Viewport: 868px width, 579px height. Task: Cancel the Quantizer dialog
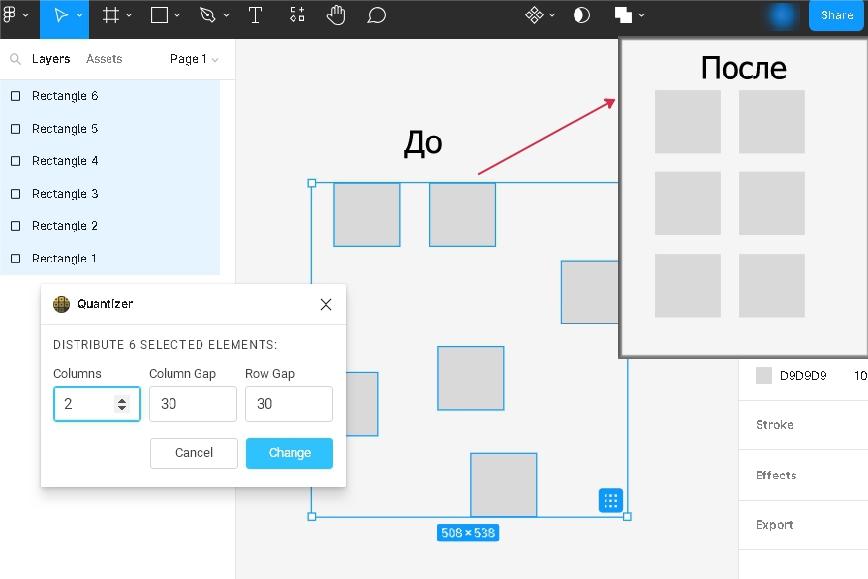[x=194, y=453]
